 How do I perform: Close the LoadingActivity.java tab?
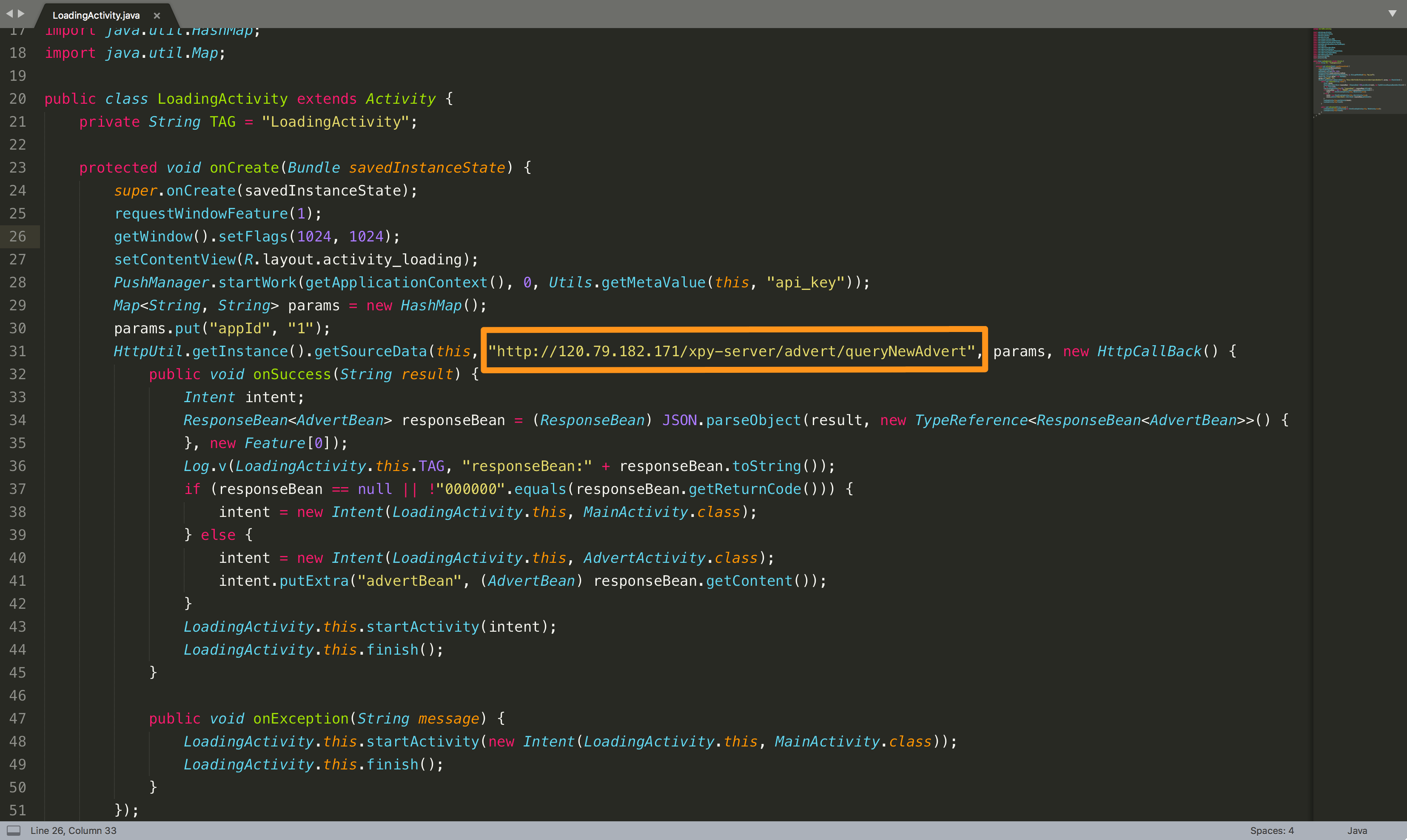pos(157,15)
